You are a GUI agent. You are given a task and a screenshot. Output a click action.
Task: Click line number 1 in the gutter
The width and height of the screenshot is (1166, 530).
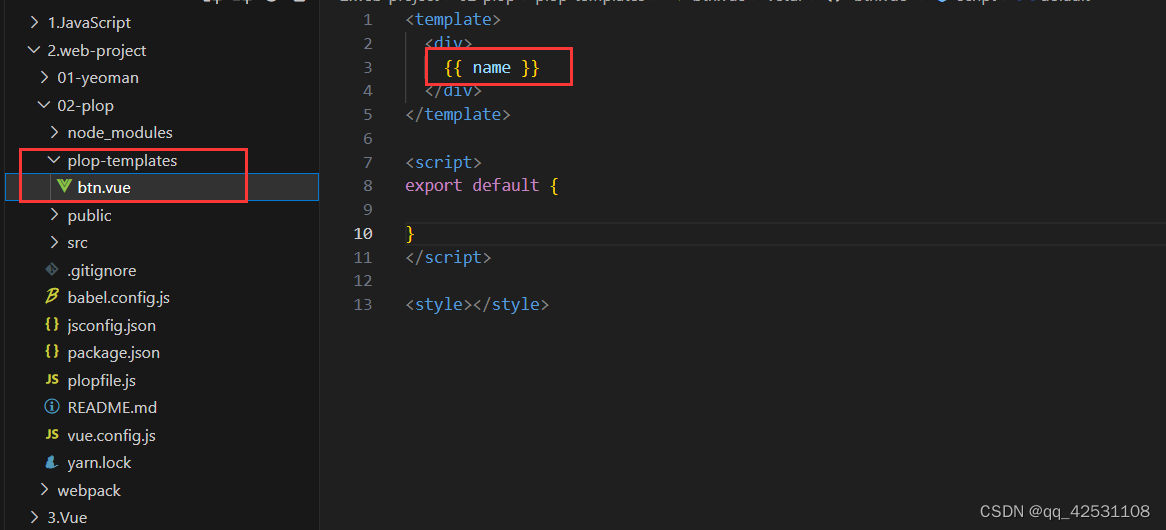pyautogui.click(x=367, y=19)
